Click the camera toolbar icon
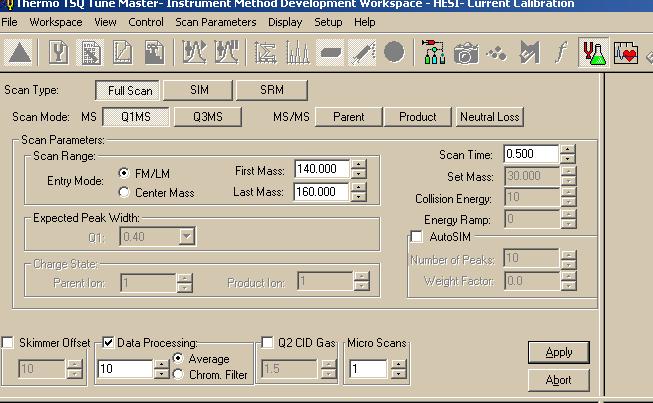 466,53
